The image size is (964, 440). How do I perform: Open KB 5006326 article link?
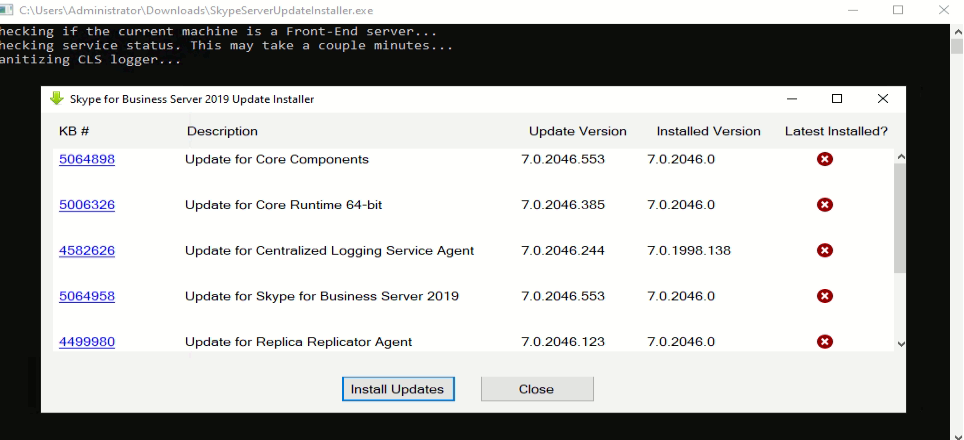(x=87, y=205)
